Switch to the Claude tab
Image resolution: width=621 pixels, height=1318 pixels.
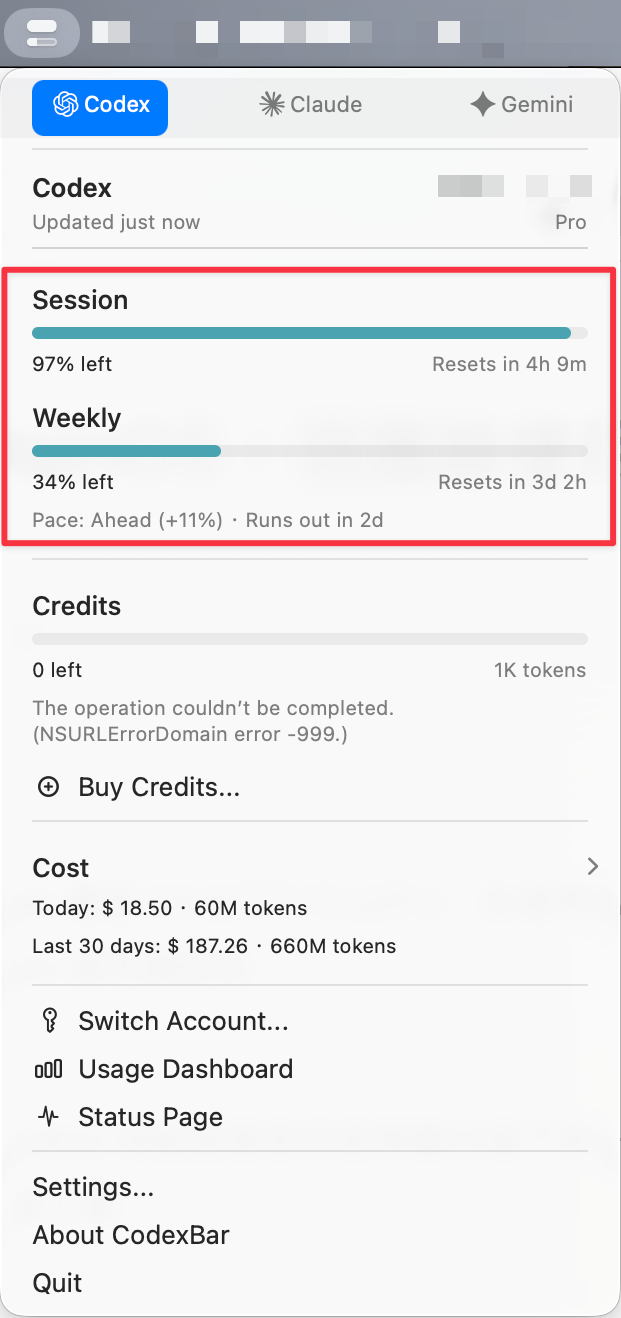(310, 104)
